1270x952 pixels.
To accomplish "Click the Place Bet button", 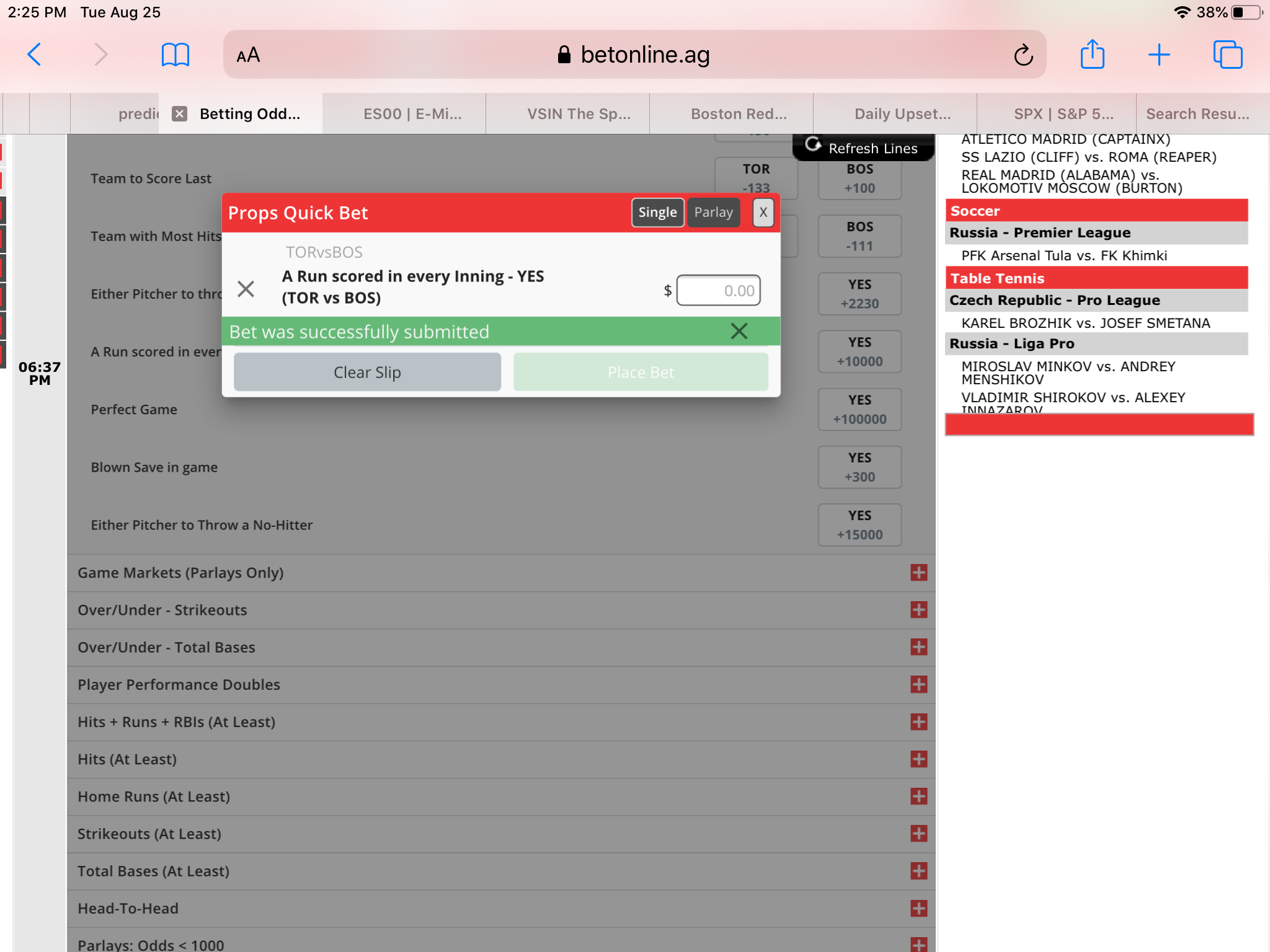I will [x=641, y=372].
